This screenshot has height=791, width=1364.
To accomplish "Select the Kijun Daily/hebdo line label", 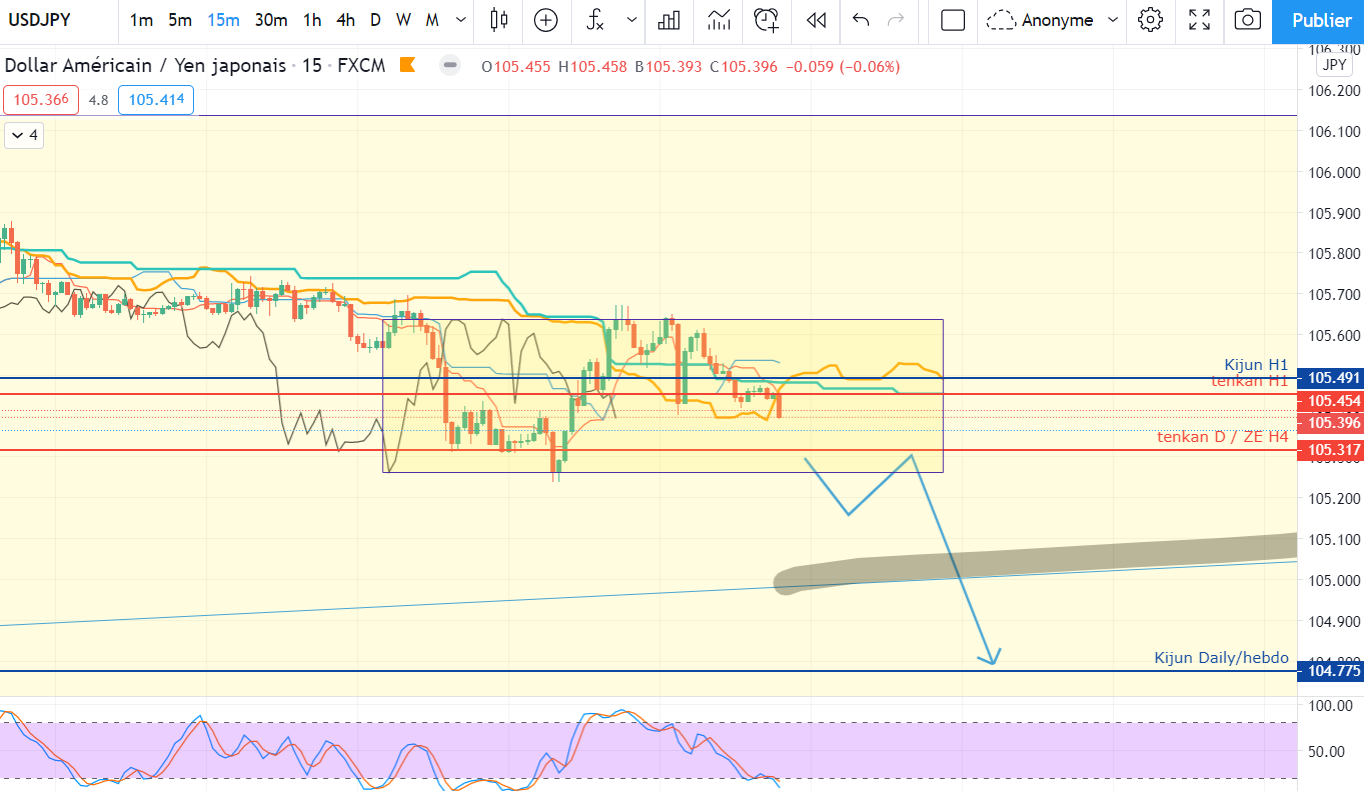I will tap(1221, 657).
